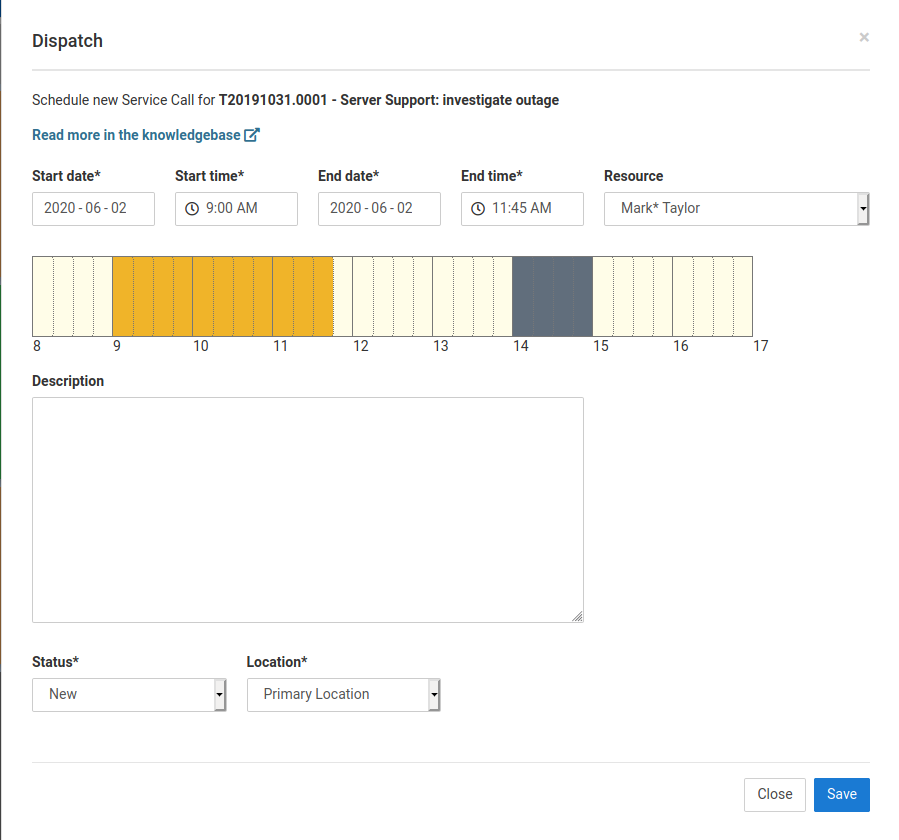Image resolution: width=899 pixels, height=840 pixels.
Task: Click the clock icon in End time
Action: click(478, 209)
